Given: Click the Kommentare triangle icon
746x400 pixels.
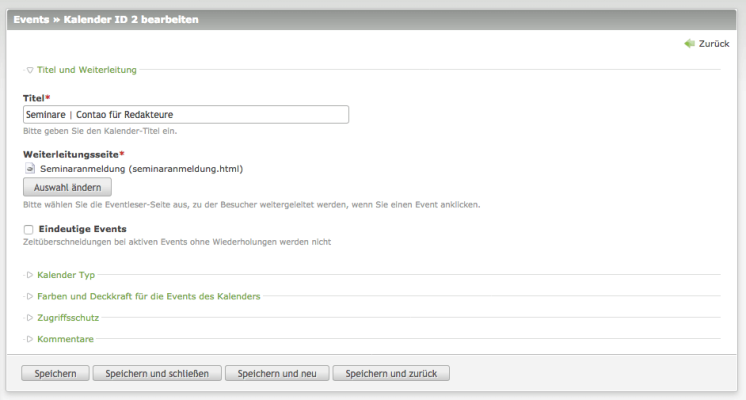Looking at the screenshot, I should point(30,340).
